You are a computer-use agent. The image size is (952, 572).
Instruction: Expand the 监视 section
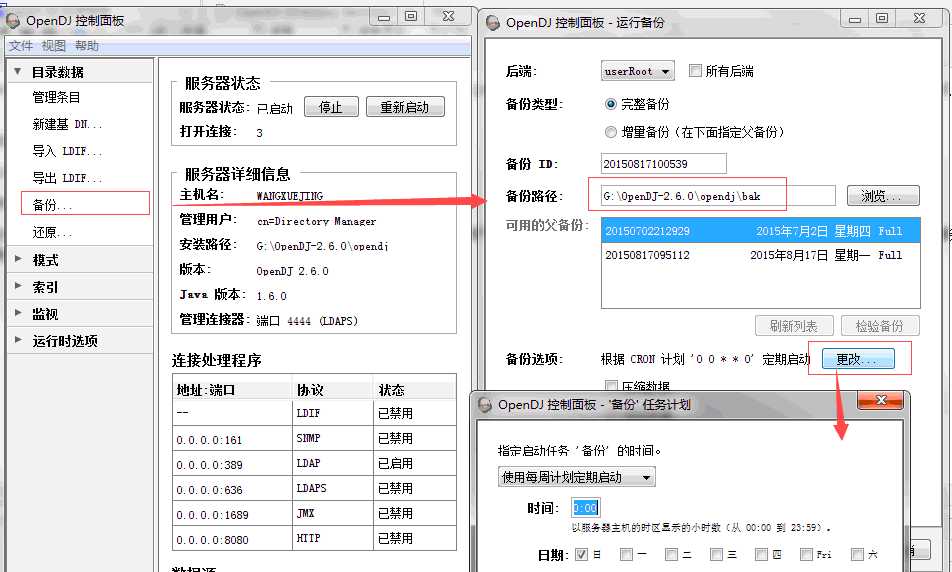[18, 313]
